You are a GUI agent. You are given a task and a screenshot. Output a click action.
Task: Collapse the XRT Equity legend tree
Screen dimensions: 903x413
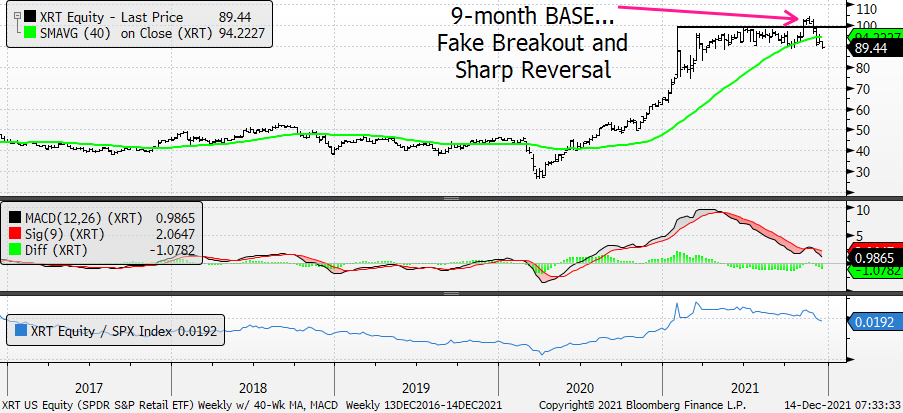pos(17,17)
